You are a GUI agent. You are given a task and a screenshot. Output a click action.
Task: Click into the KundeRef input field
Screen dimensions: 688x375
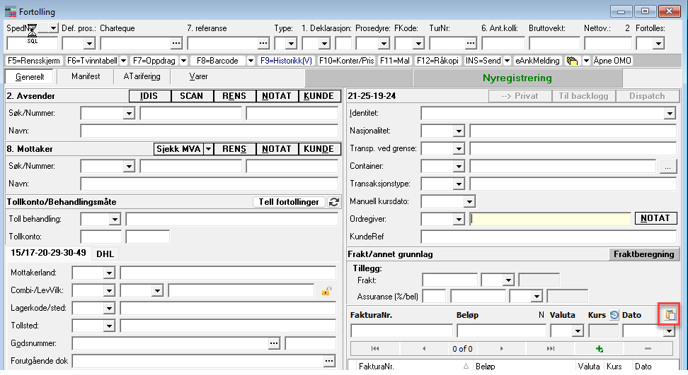click(548, 236)
